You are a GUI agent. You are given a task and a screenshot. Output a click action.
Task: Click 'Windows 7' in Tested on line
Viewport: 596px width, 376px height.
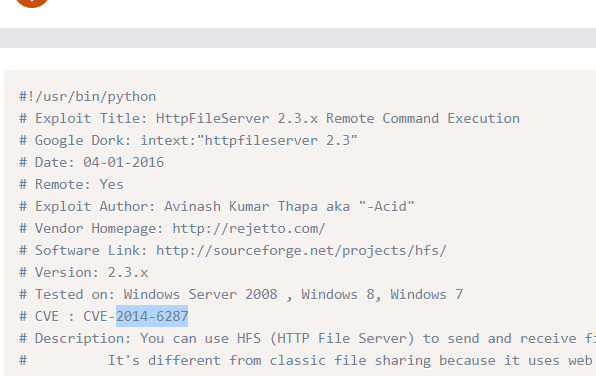tap(426, 295)
